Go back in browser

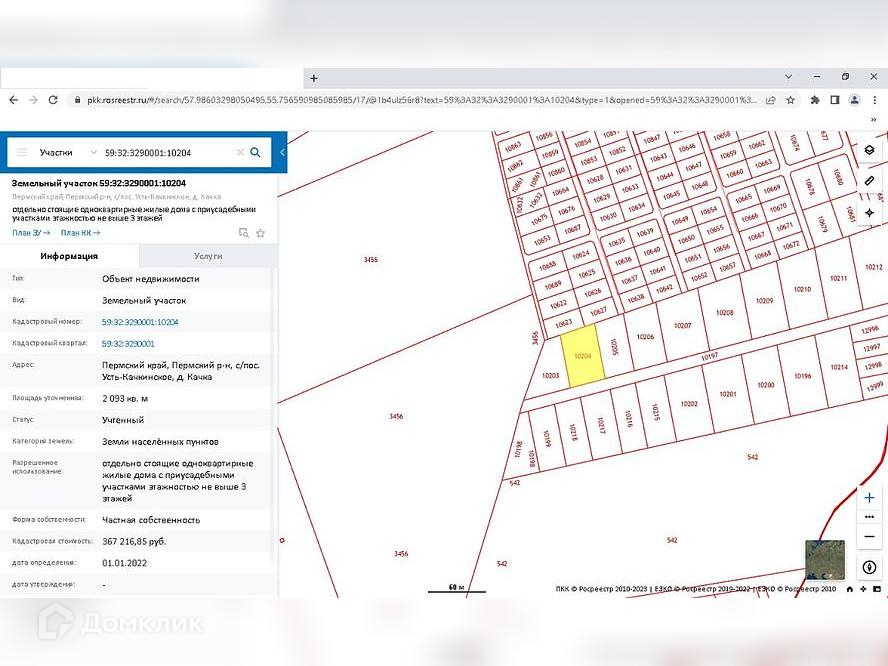coord(14,100)
